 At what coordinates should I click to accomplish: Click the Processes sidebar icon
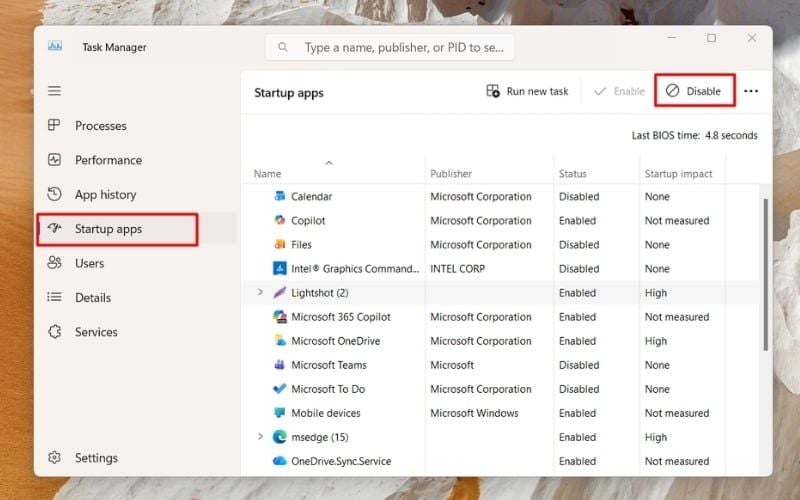54,125
